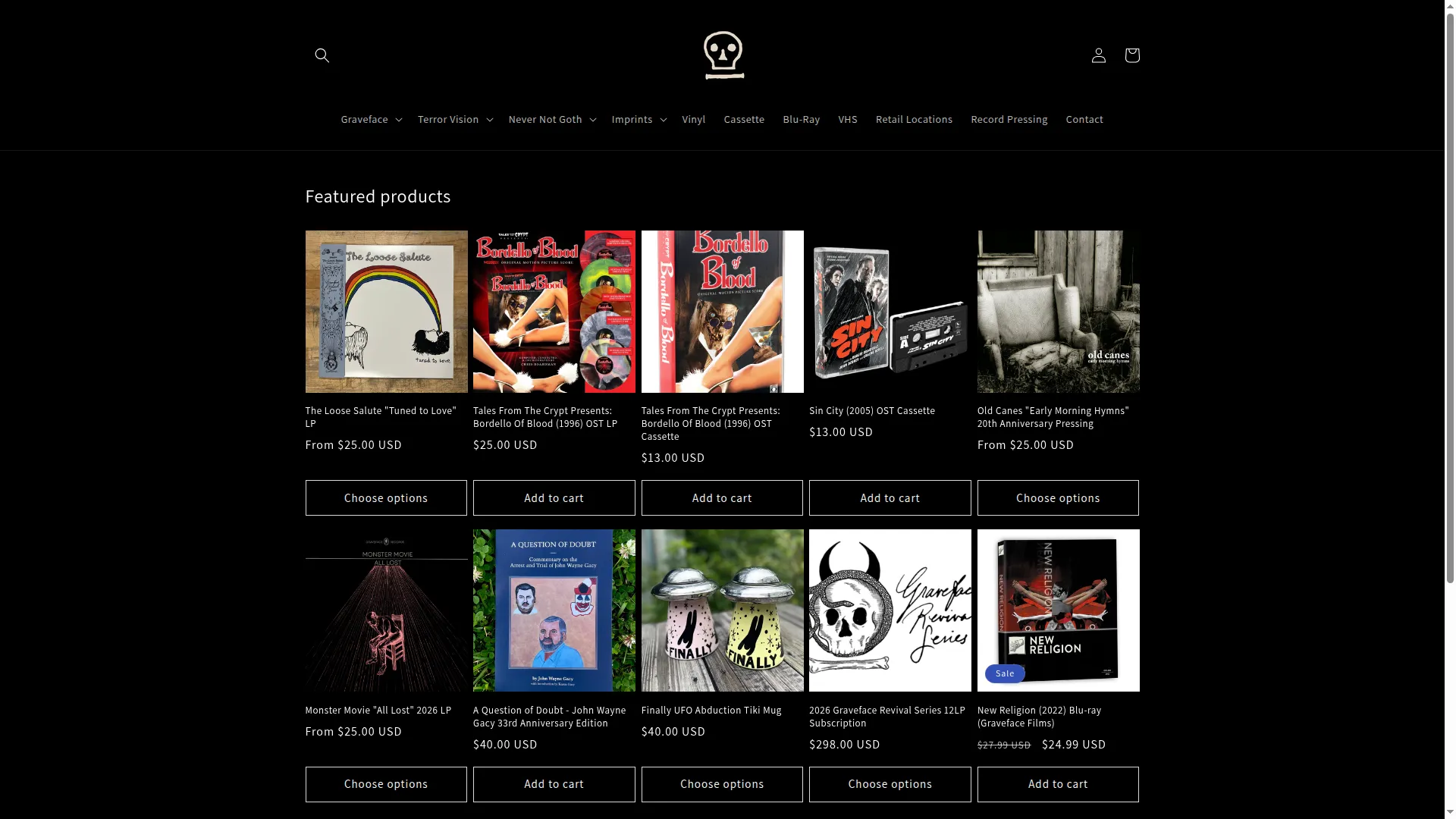Open Bordello Of Blood cassette cover image

coord(722,312)
